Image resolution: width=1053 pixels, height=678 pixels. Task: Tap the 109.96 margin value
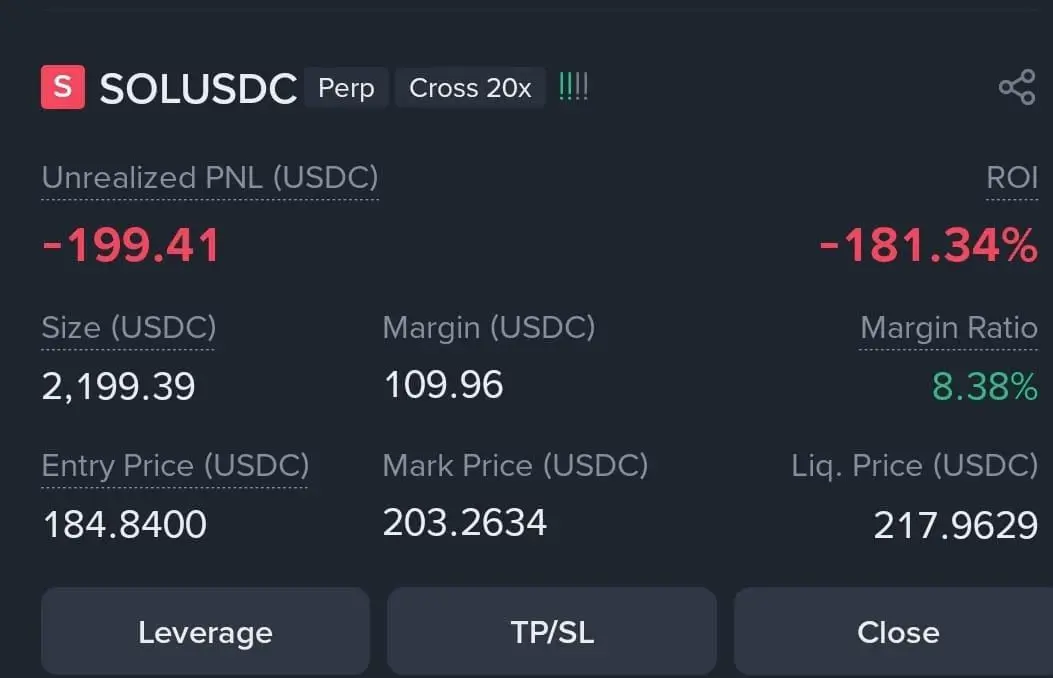(x=443, y=385)
